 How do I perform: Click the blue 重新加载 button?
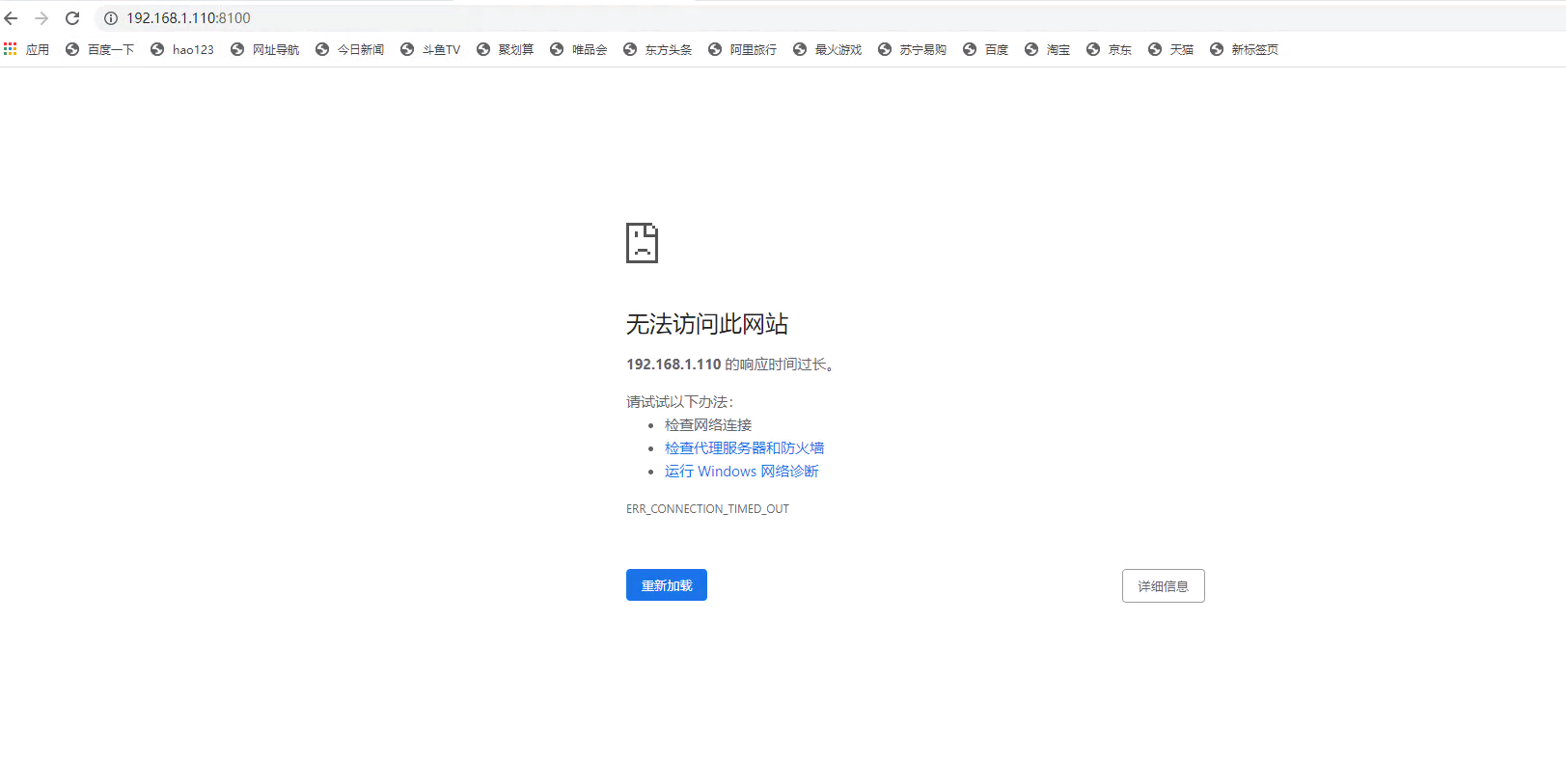click(x=667, y=584)
